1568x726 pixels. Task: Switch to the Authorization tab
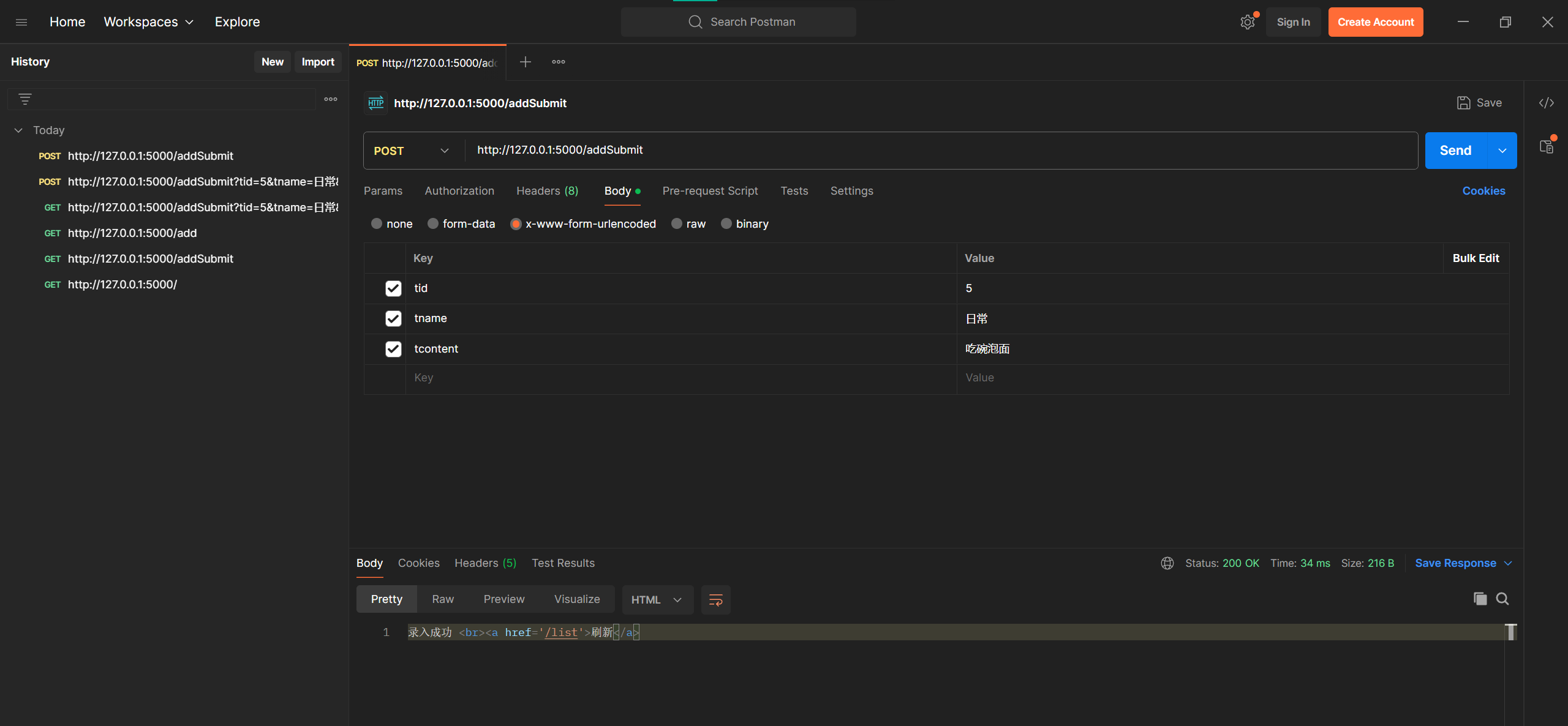coord(459,191)
